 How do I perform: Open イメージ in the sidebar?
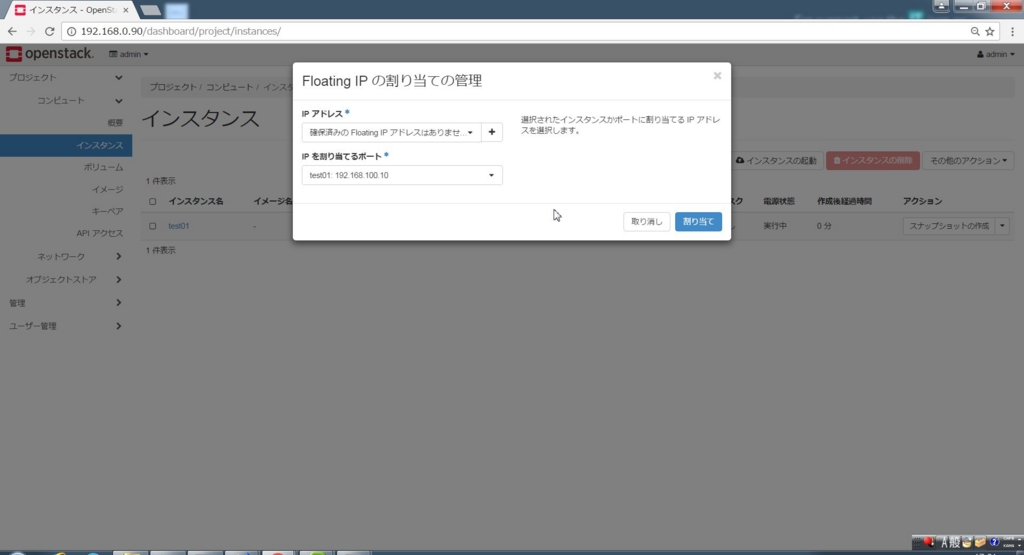tap(107, 189)
